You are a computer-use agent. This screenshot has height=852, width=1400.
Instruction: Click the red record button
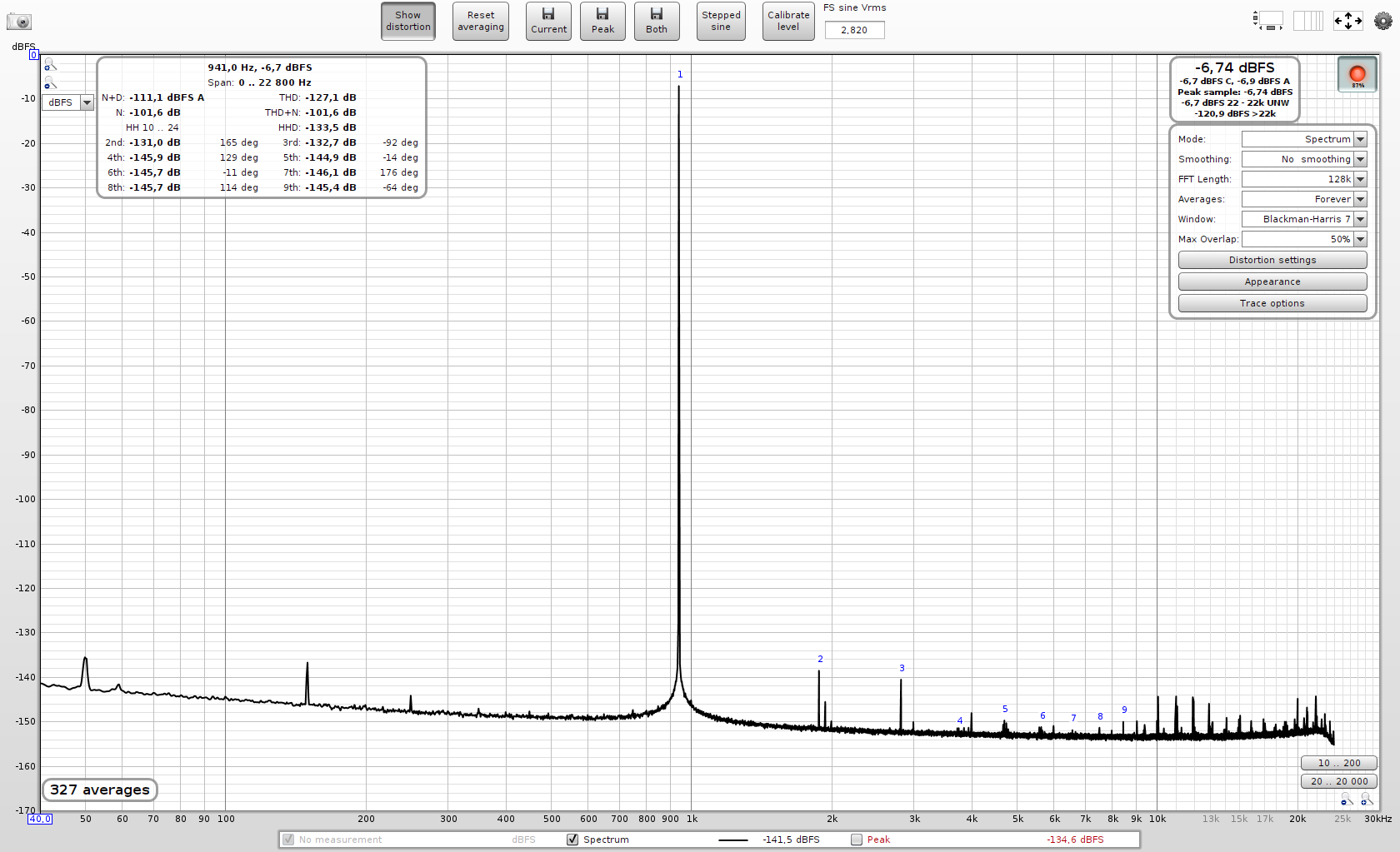click(x=1357, y=75)
